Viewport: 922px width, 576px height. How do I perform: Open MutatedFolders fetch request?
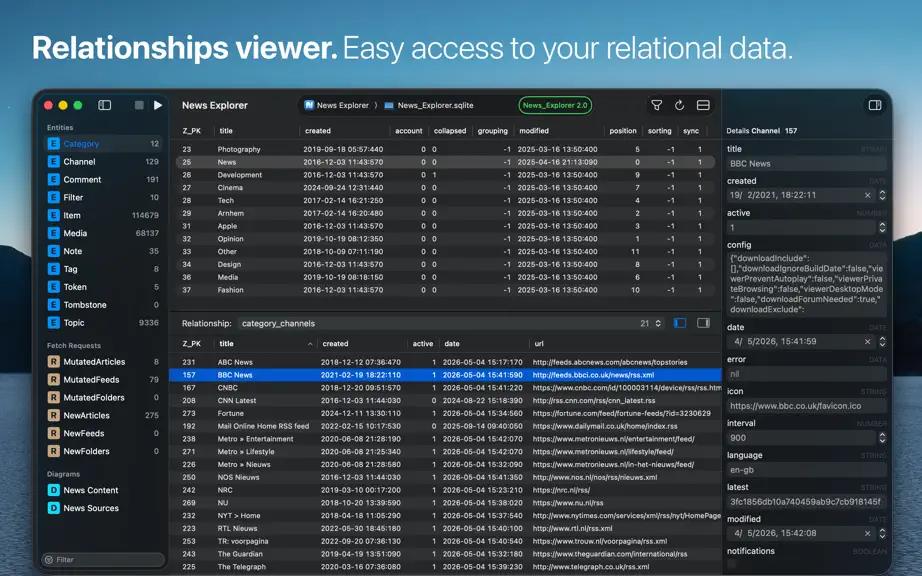click(103, 398)
